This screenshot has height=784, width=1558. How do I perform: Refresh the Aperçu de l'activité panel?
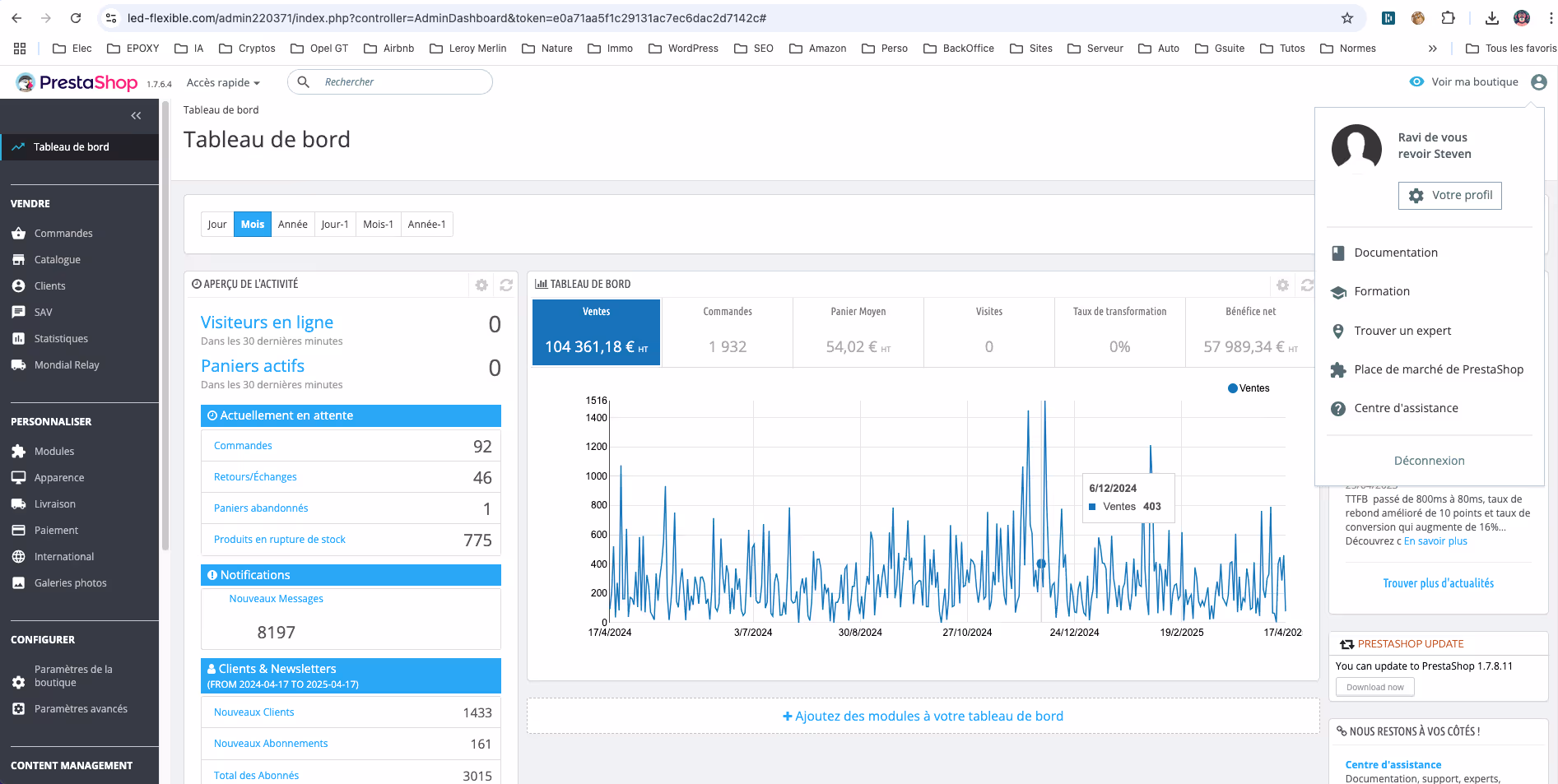click(x=506, y=285)
